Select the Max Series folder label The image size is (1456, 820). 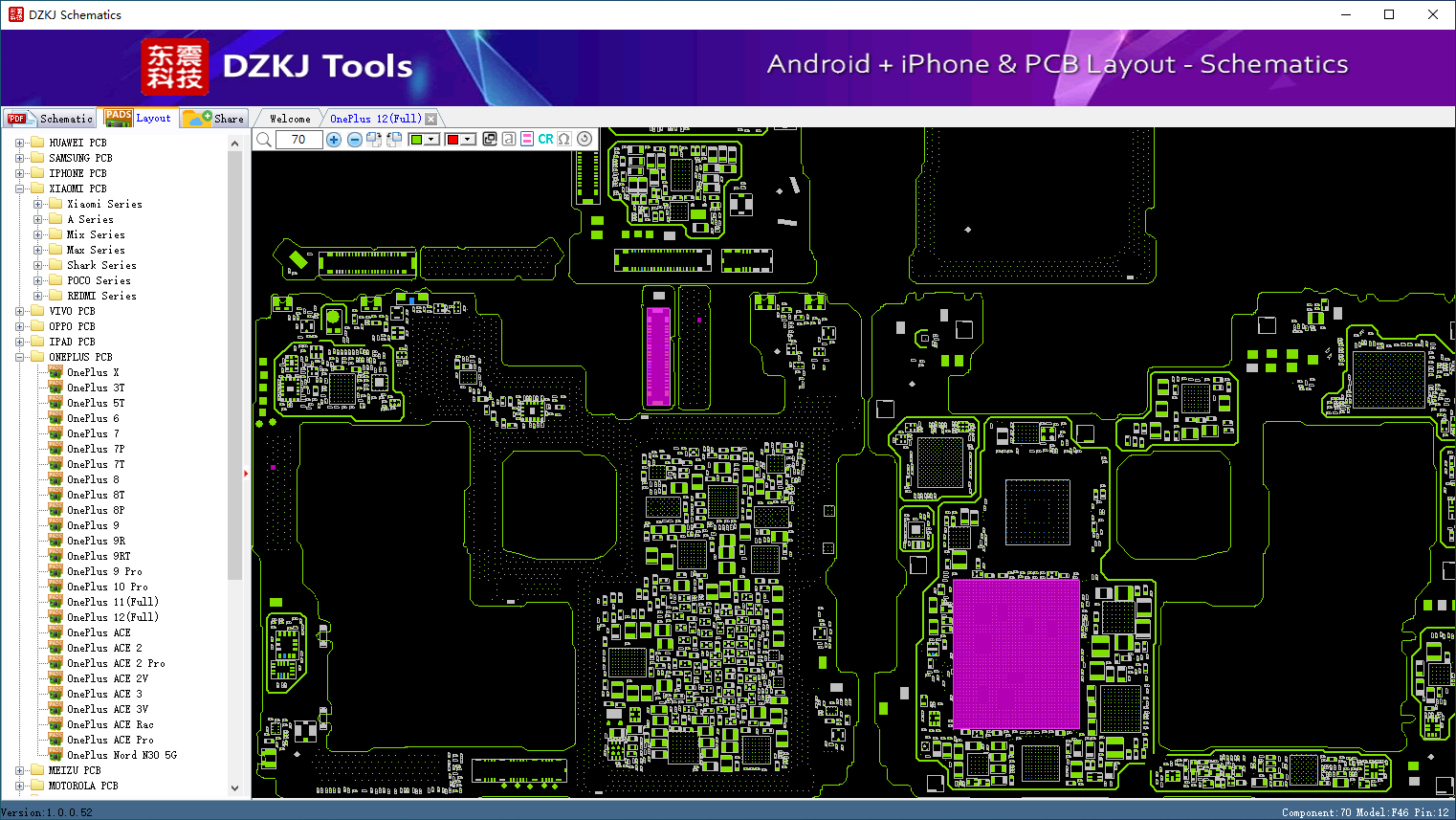(x=96, y=250)
